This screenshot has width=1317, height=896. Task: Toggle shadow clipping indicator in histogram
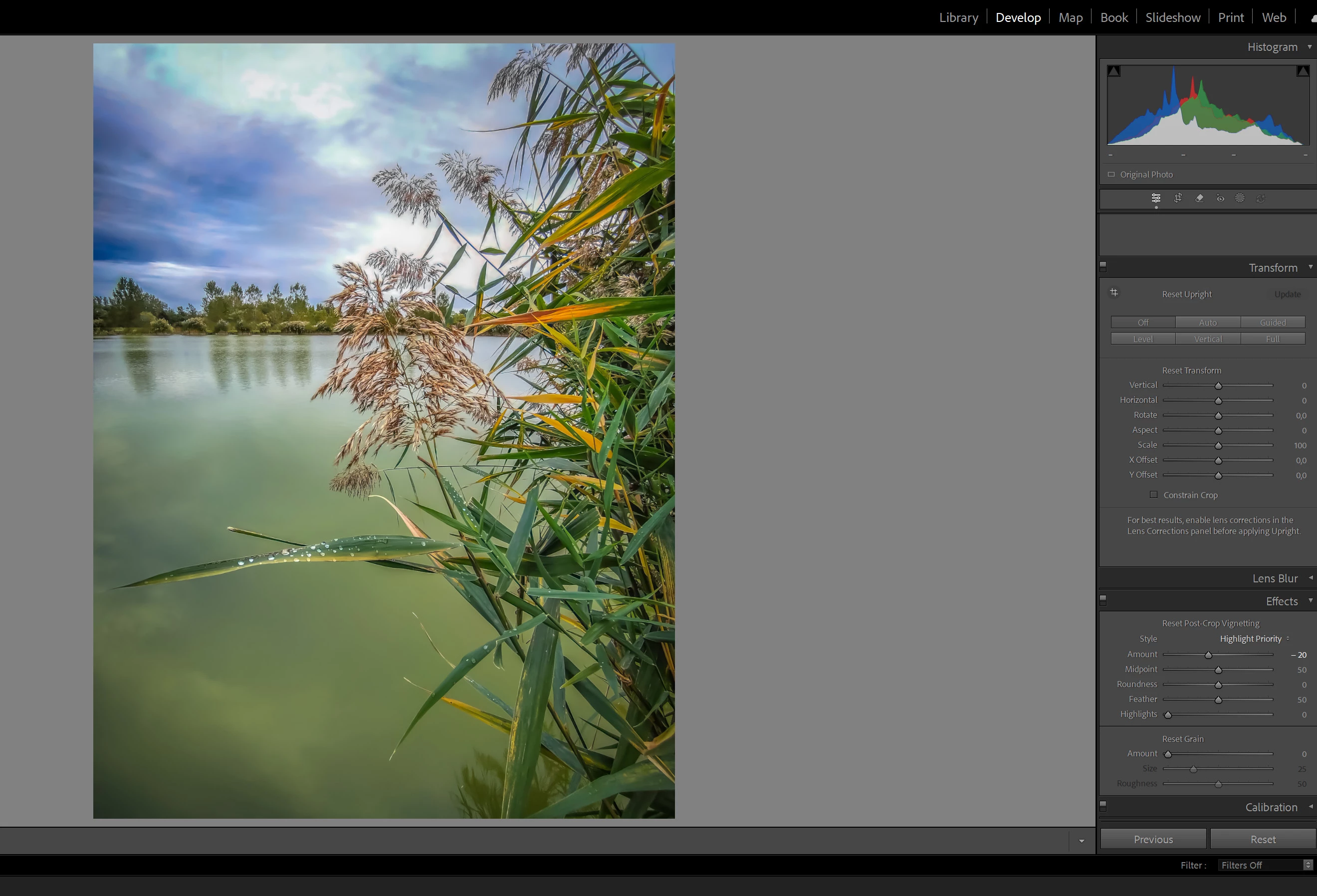1113,71
